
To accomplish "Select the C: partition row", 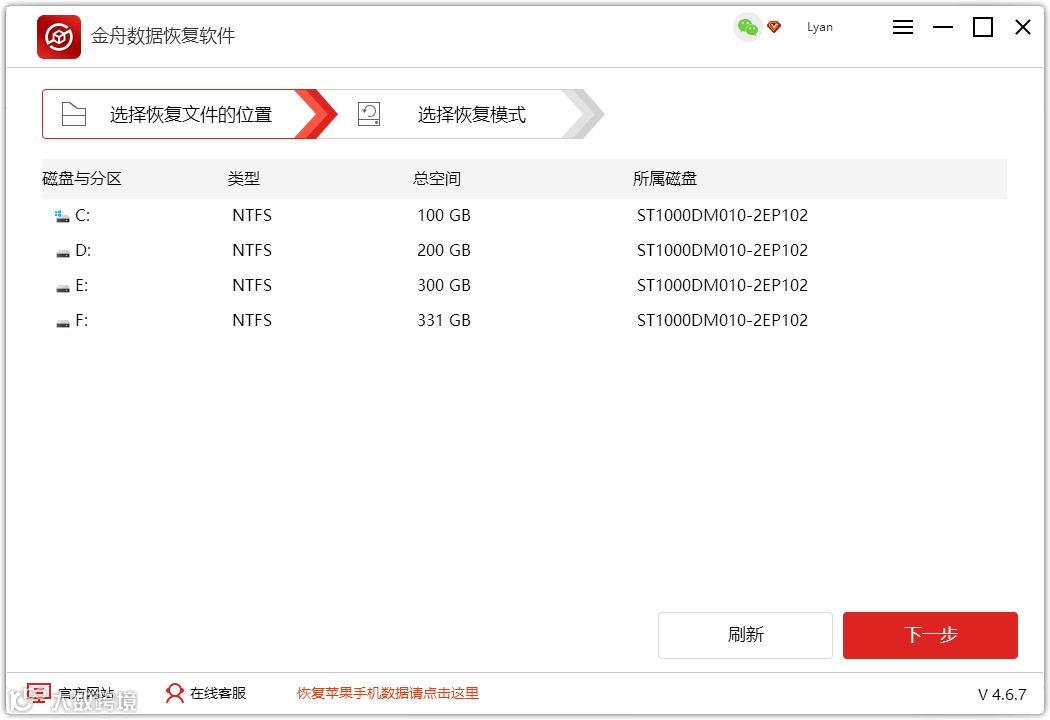I will [x=524, y=215].
